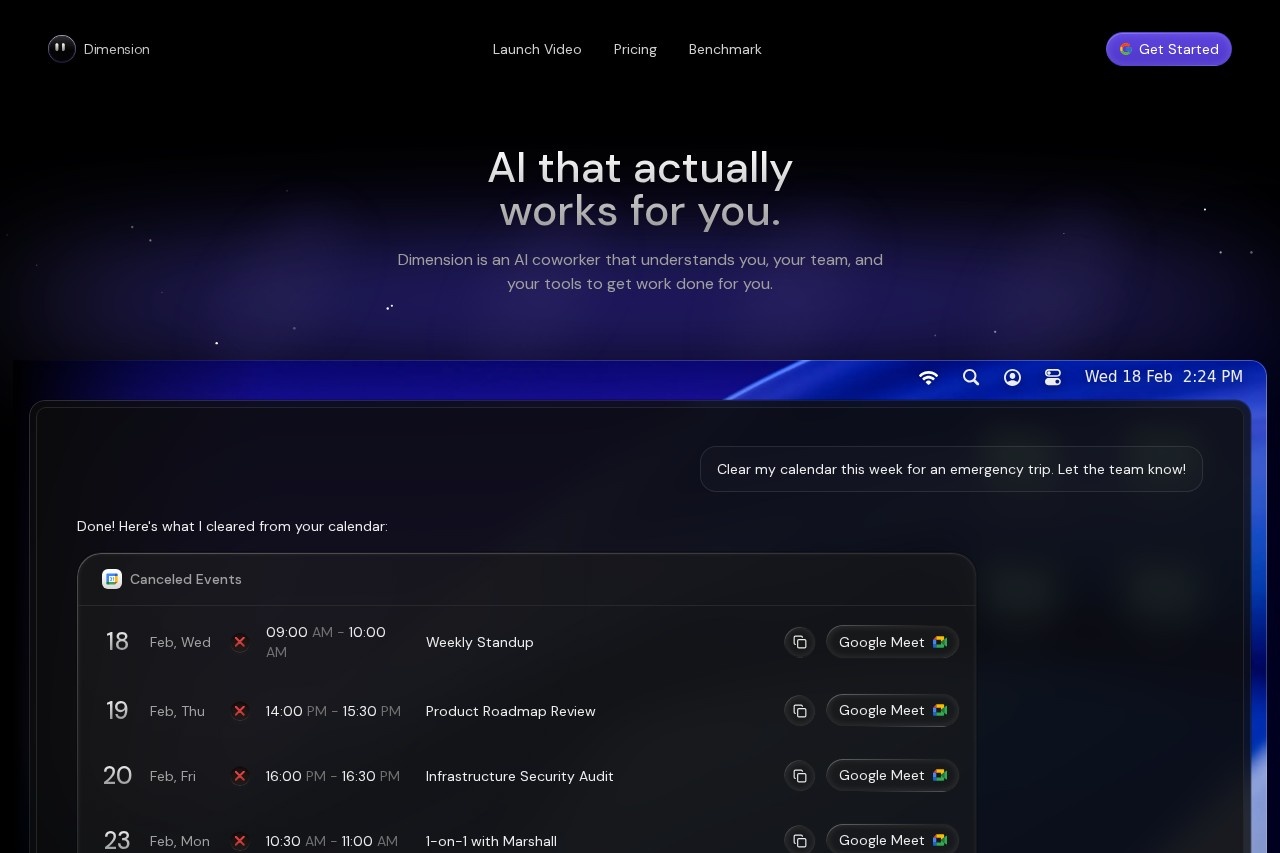The height and width of the screenshot is (853, 1280).
Task: Open the Benchmark link
Action: pyautogui.click(x=725, y=49)
